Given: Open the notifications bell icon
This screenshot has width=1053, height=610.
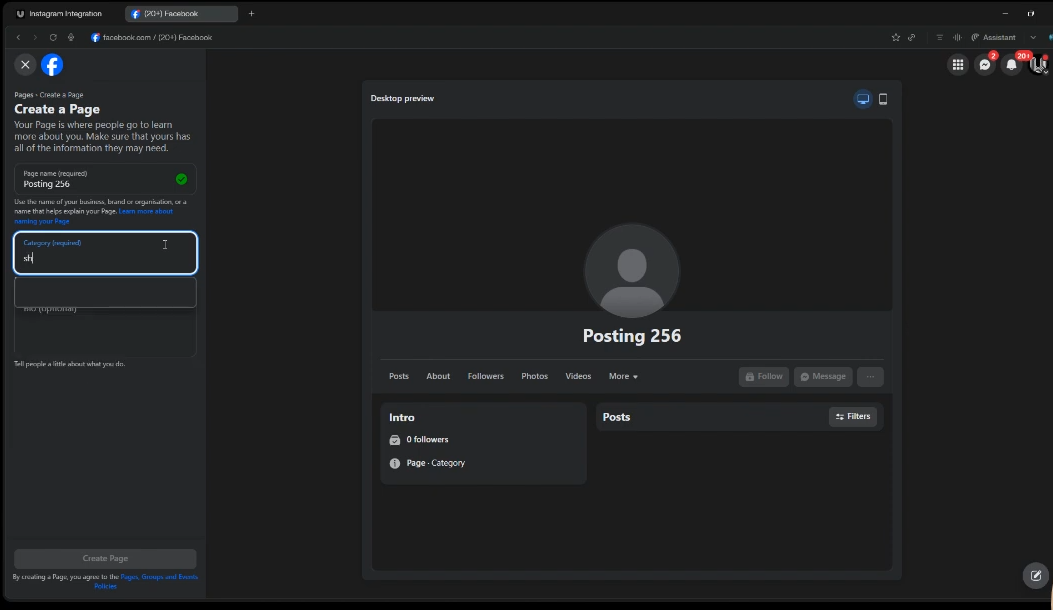Looking at the screenshot, I should tap(1011, 64).
